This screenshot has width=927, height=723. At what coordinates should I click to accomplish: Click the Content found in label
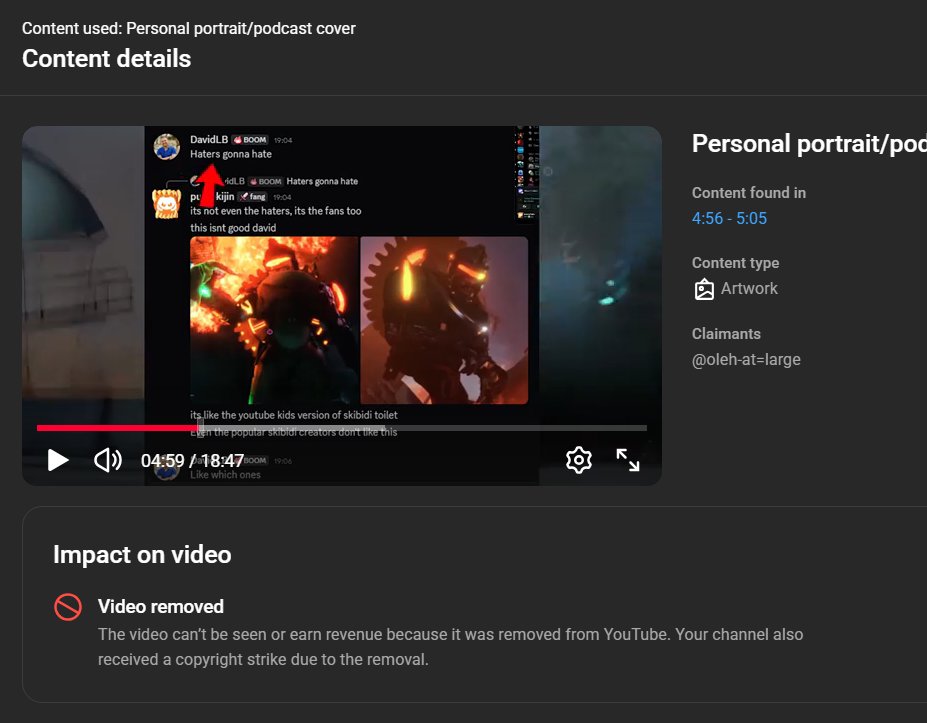pos(748,193)
